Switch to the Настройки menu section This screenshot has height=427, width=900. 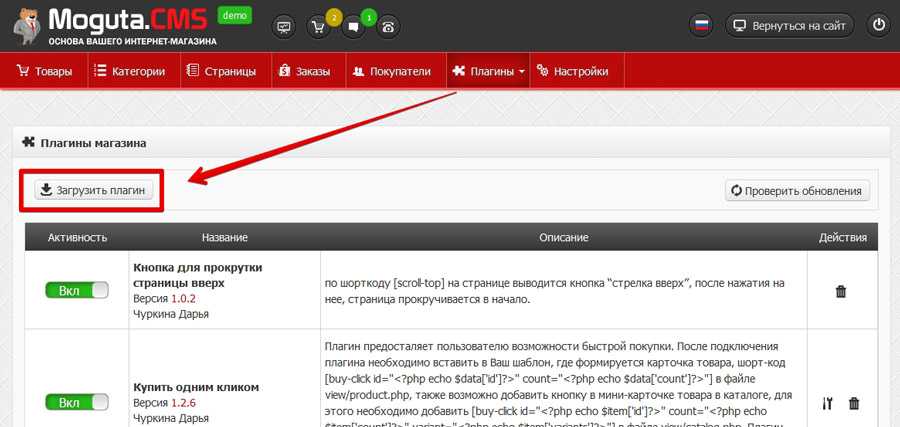pos(573,71)
